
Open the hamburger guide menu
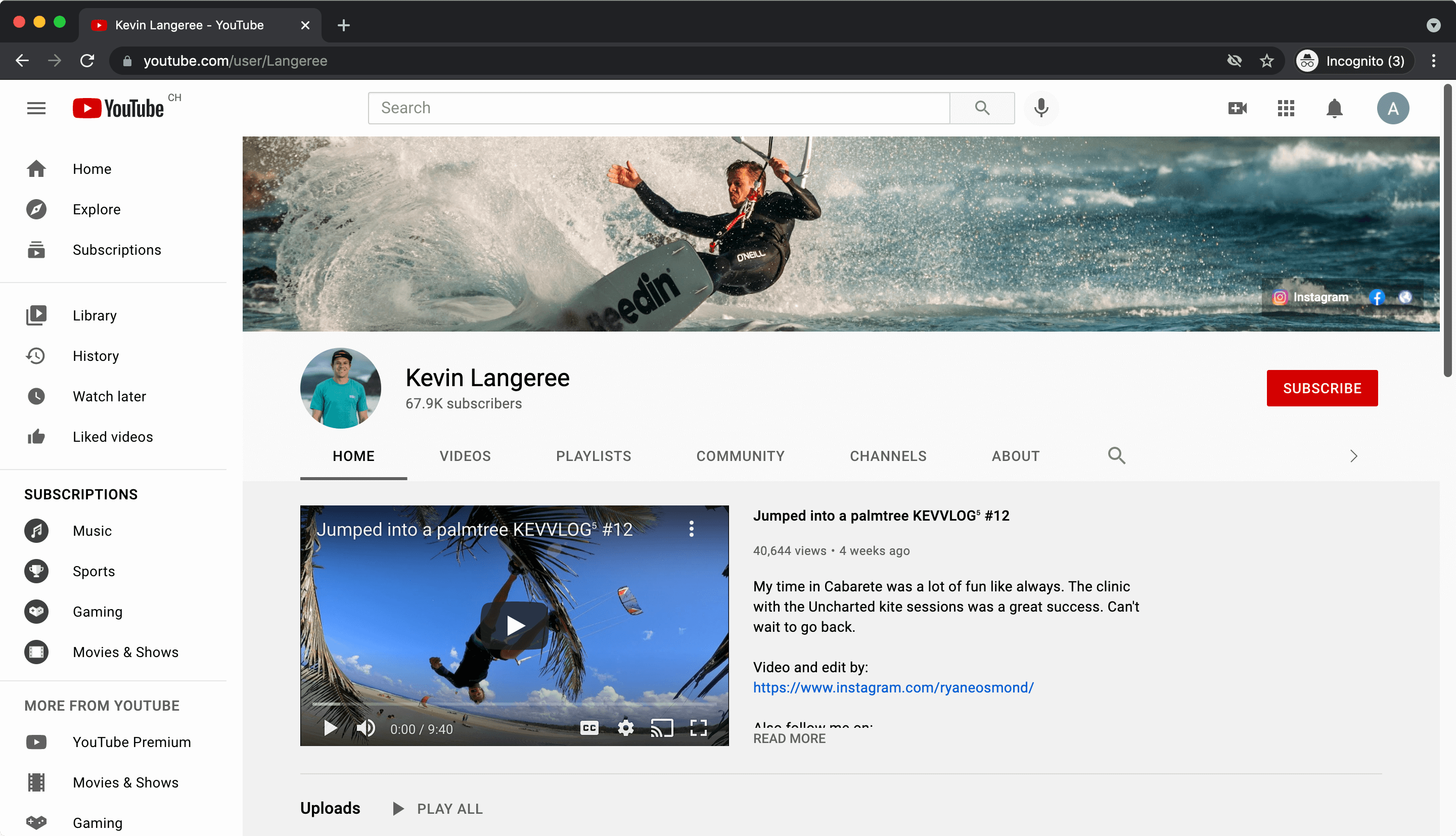(36, 108)
